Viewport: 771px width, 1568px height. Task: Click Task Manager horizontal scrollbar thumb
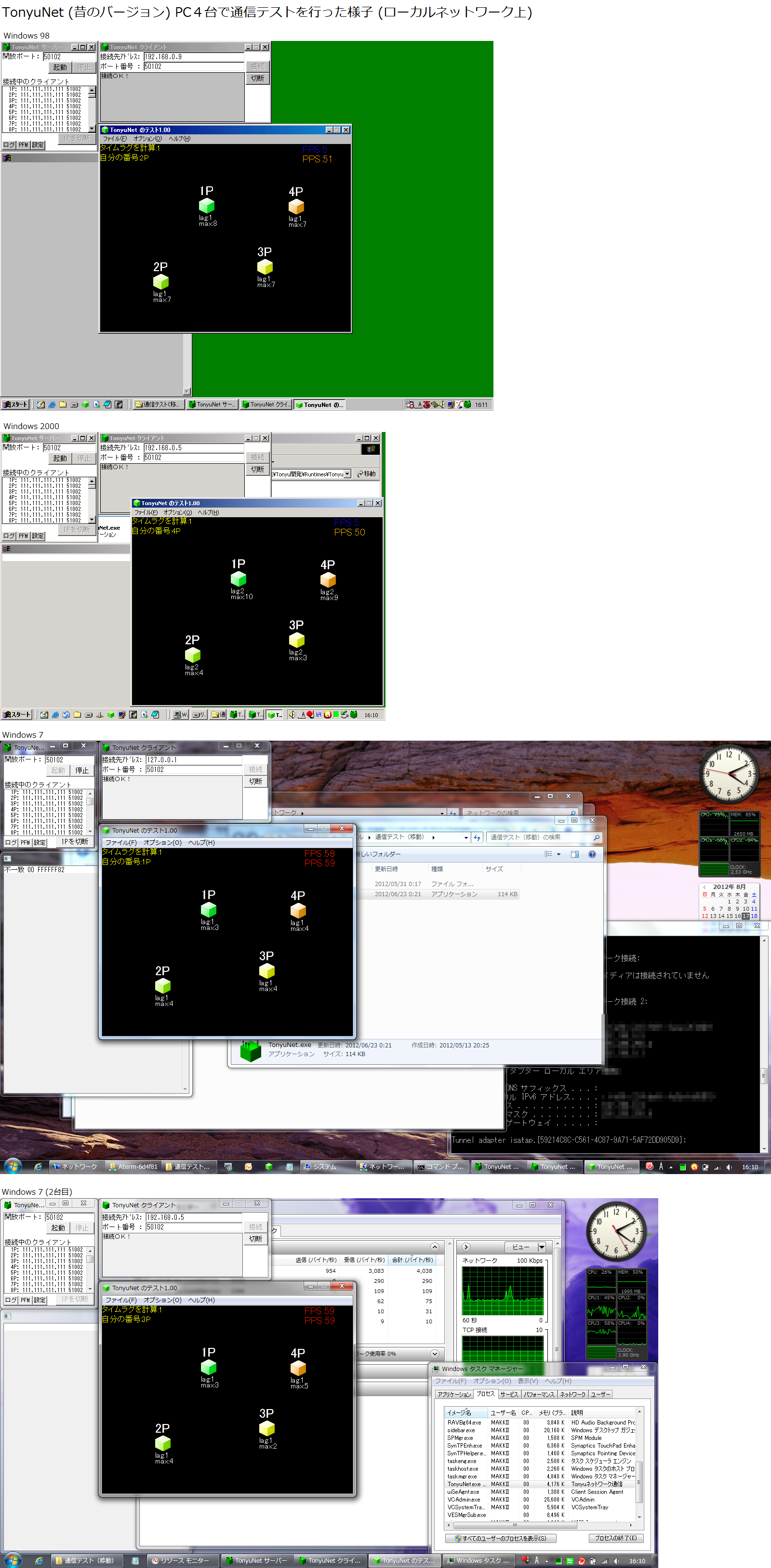click(515, 1526)
